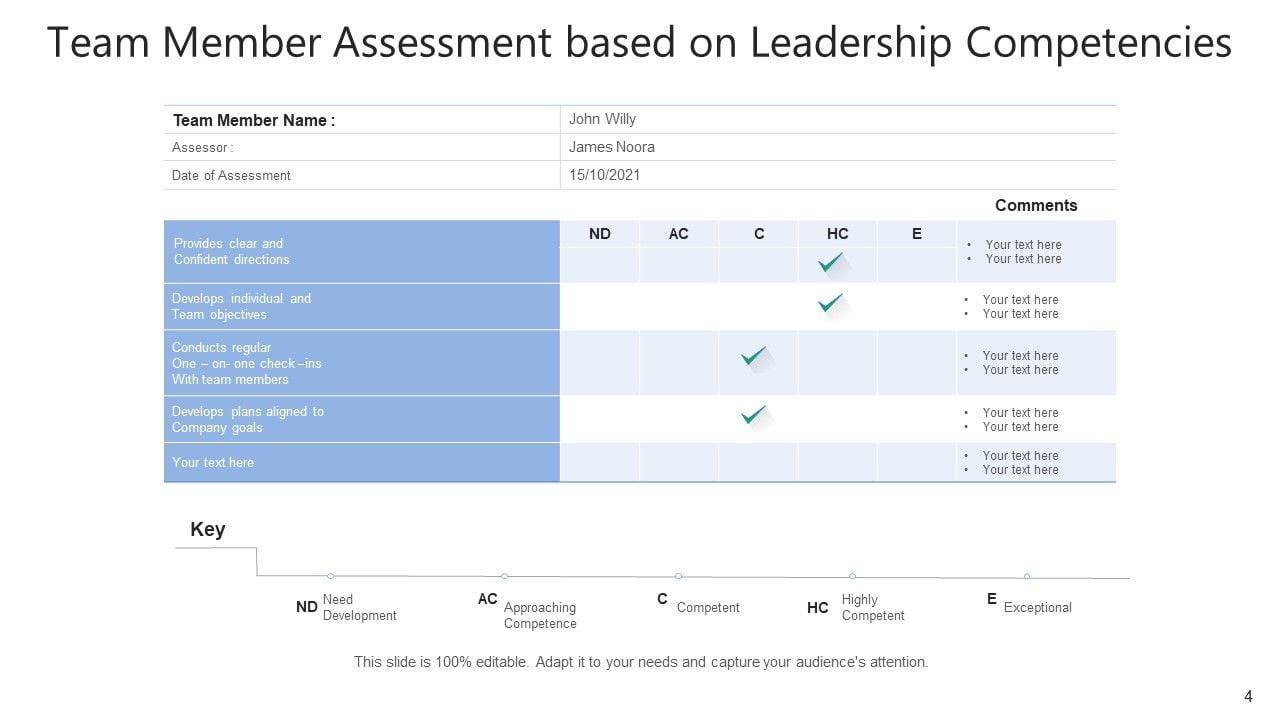Click the timeline circle above Competent
This screenshot has width=1280, height=720.
(x=679, y=576)
